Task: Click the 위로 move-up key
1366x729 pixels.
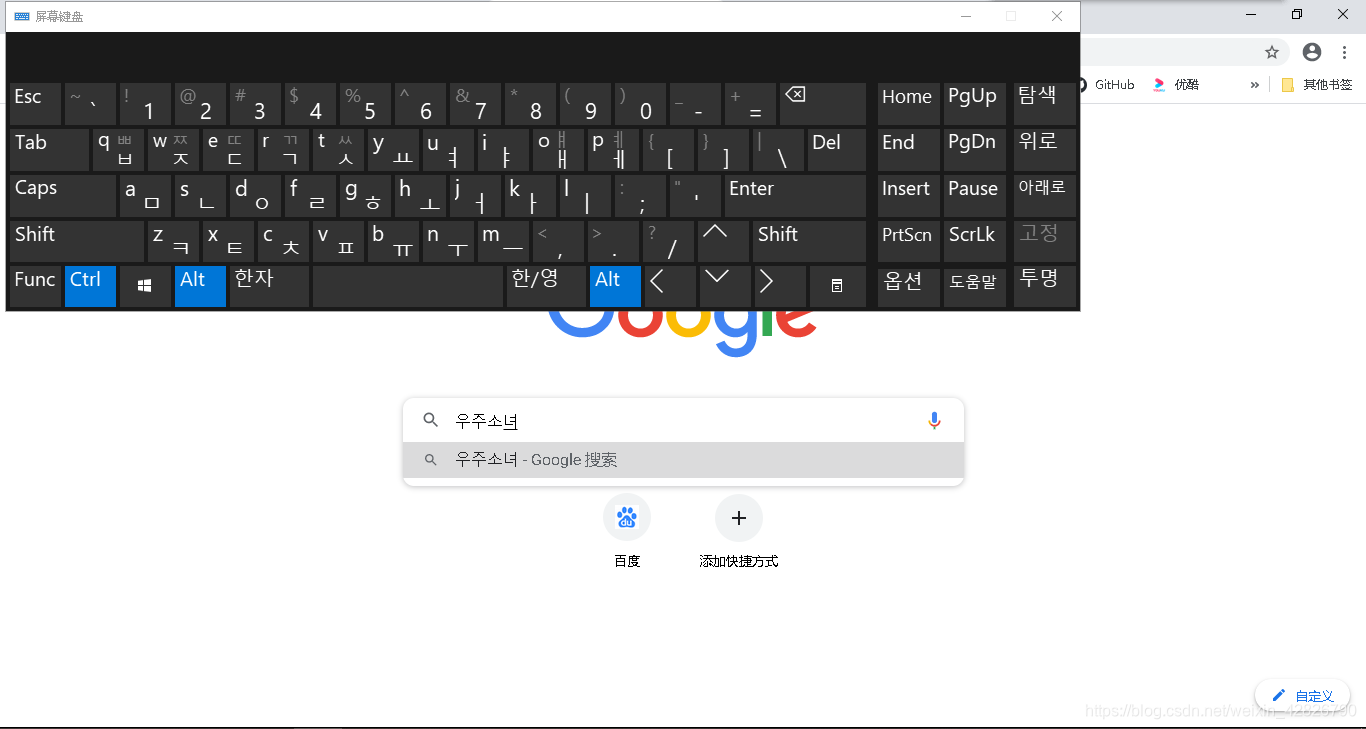Action: (1045, 150)
